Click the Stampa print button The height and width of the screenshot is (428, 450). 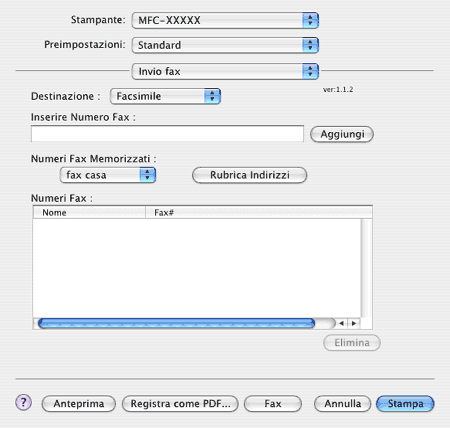click(x=405, y=404)
